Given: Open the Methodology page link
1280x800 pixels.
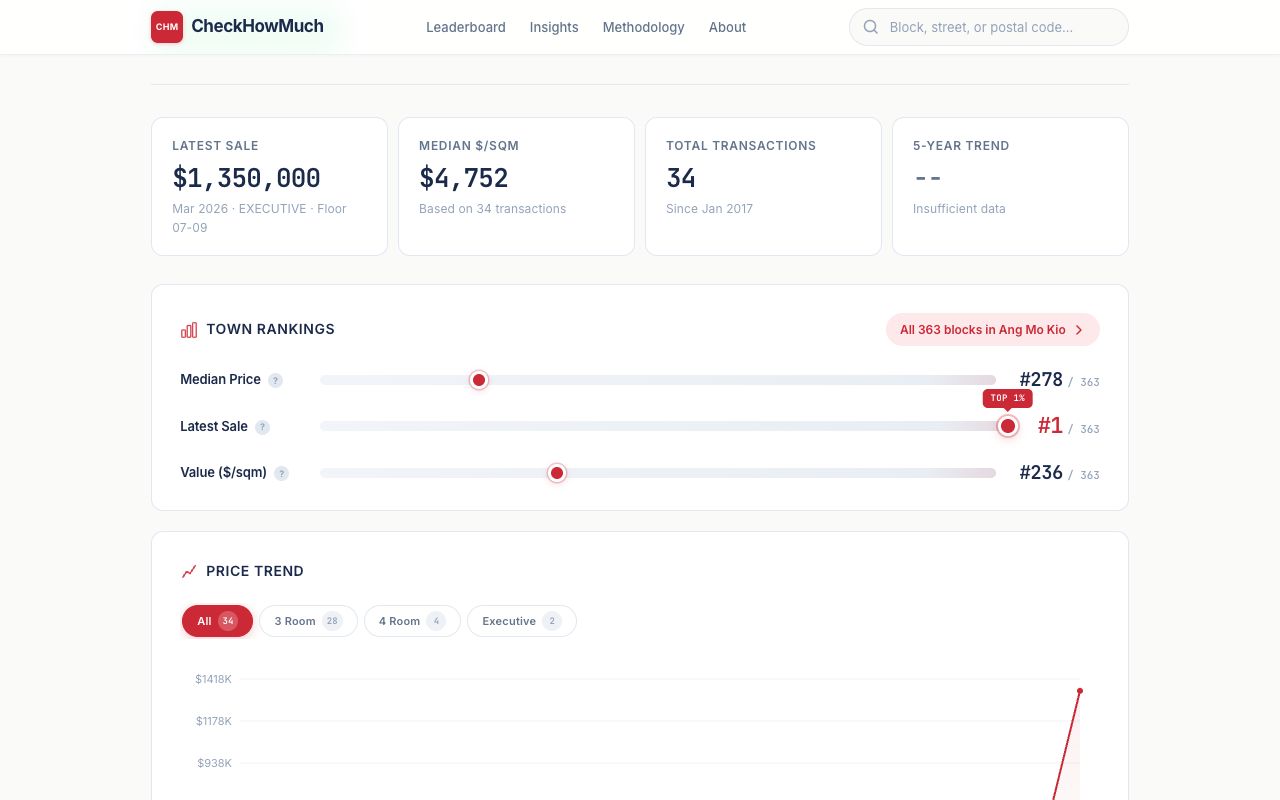Looking at the screenshot, I should [643, 27].
